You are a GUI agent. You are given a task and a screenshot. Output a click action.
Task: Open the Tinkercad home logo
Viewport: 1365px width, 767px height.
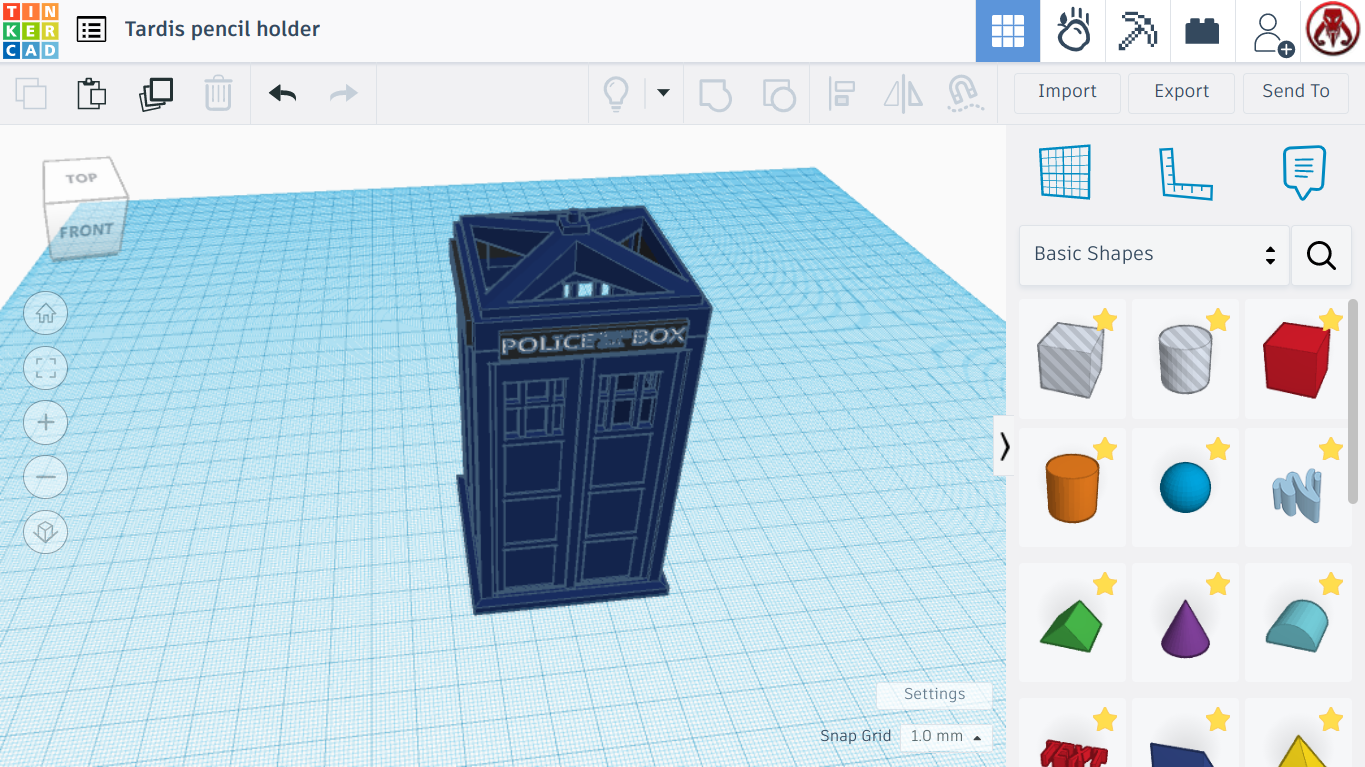(31, 30)
